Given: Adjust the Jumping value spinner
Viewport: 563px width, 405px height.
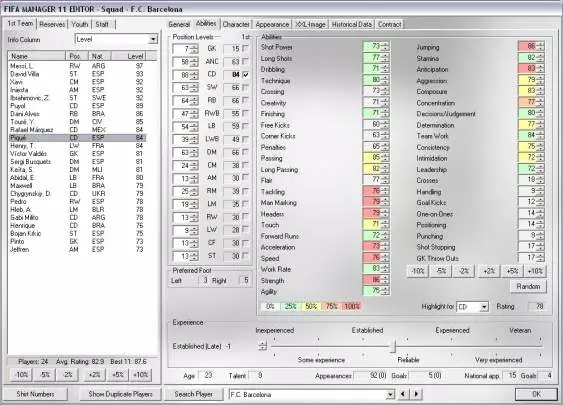Looking at the screenshot, I should coord(540,46).
